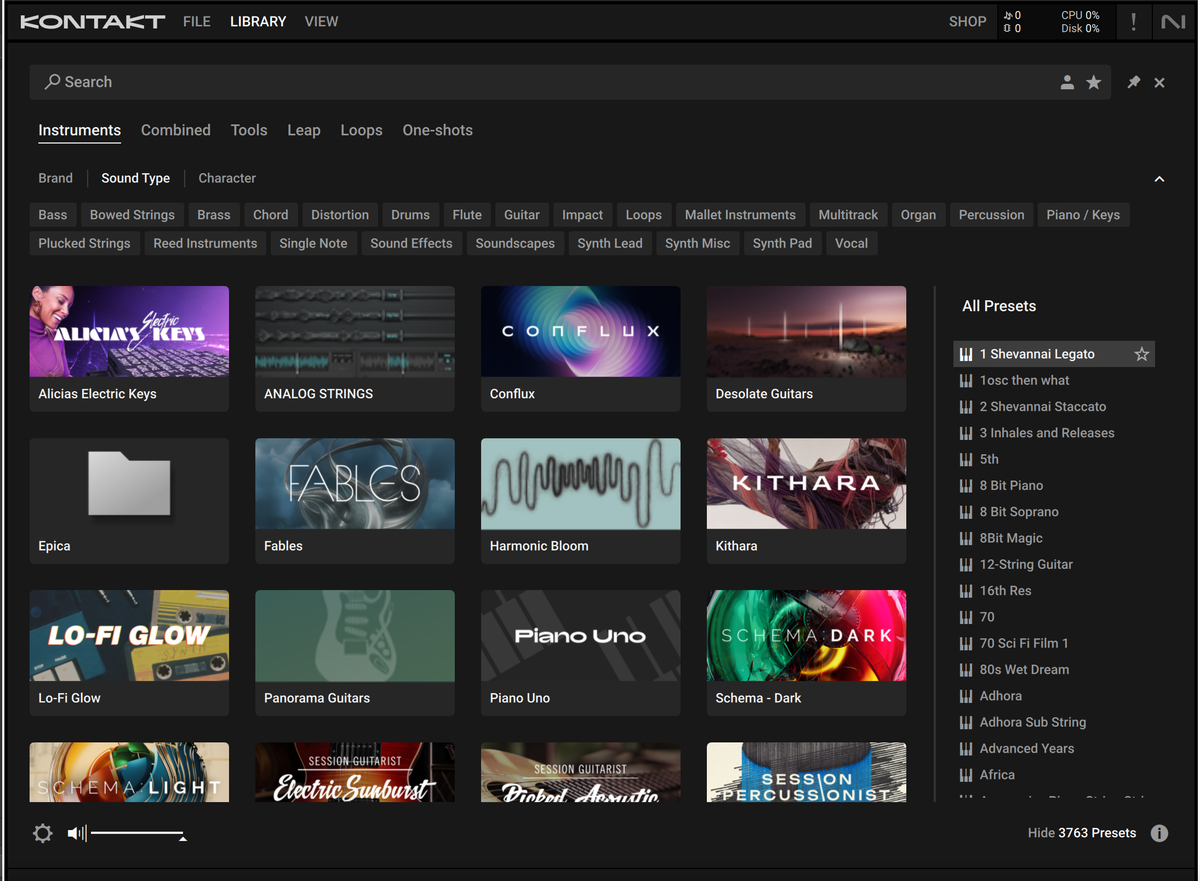Open the Kithara library thumbnail
Image resolution: width=1200 pixels, height=881 pixels.
(x=806, y=484)
